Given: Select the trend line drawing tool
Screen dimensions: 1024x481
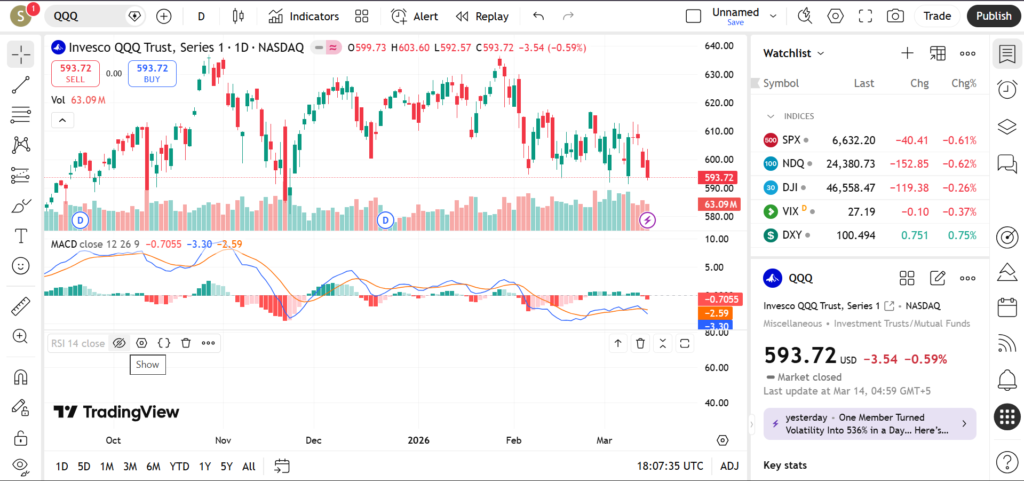Looking at the screenshot, I should pyautogui.click(x=20, y=85).
